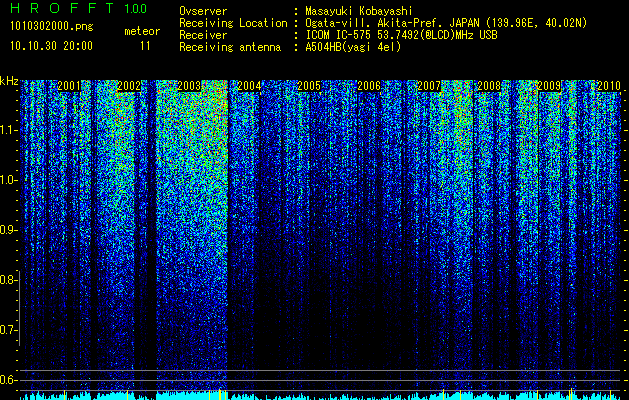Click the meteor count value 11

(x=145, y=46)
